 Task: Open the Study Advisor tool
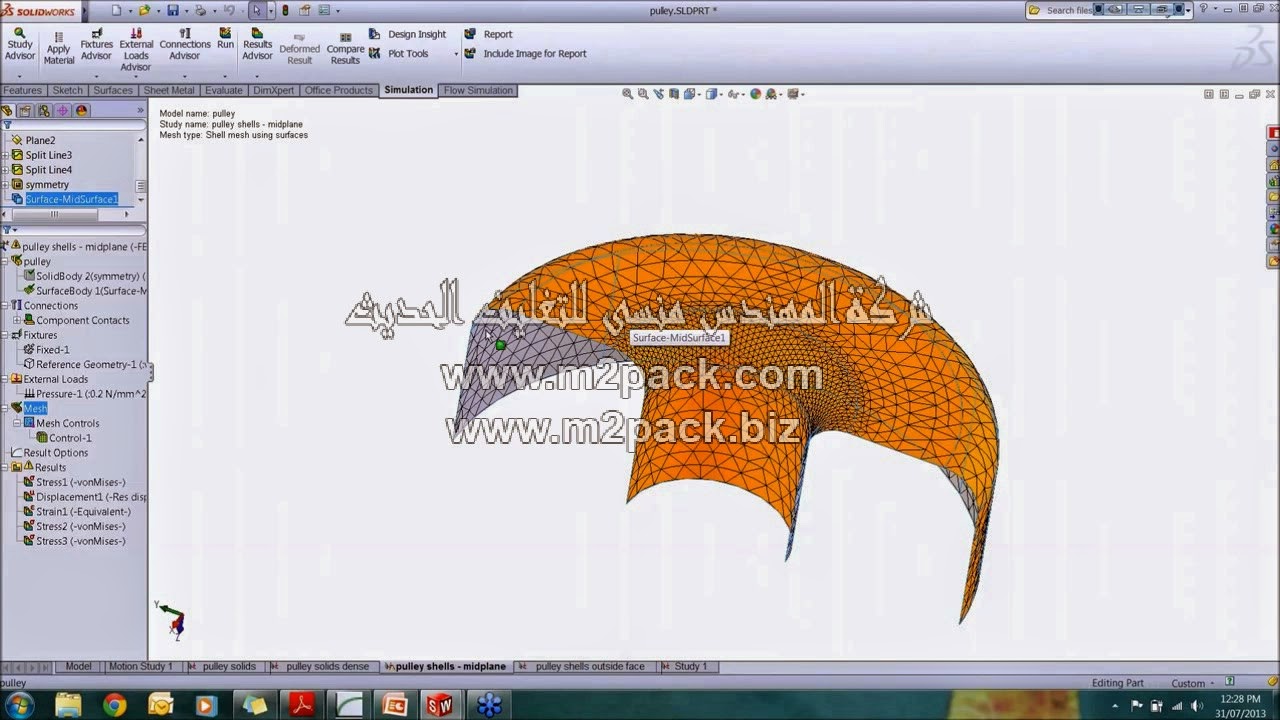click(20, 44)
